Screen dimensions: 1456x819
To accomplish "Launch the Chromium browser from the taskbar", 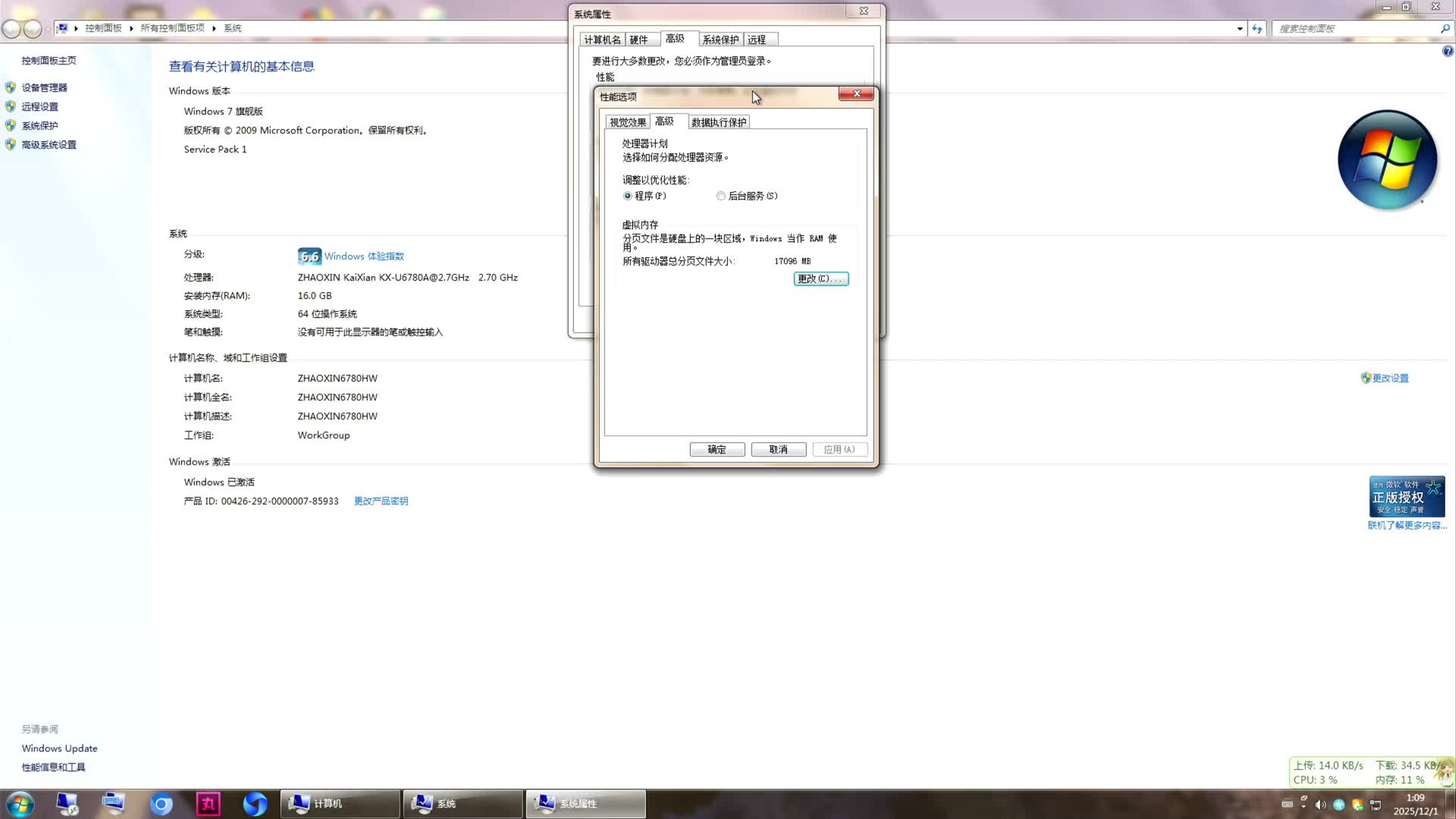I will click(162, 804).
